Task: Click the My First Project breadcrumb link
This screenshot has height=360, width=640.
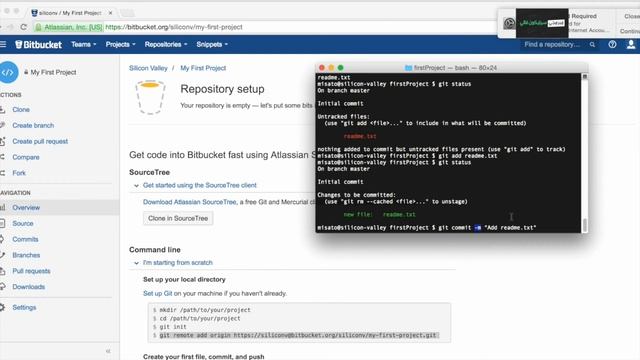Action: (203, 68)
